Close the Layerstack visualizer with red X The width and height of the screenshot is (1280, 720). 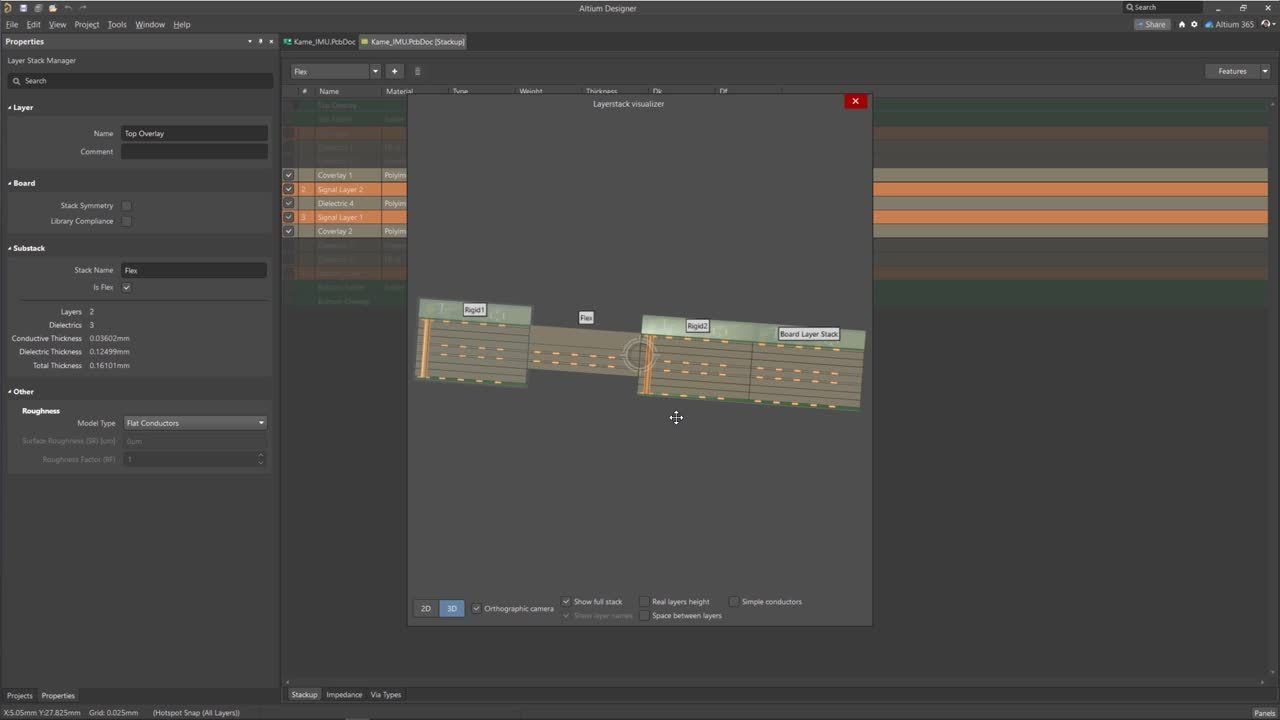855,101
